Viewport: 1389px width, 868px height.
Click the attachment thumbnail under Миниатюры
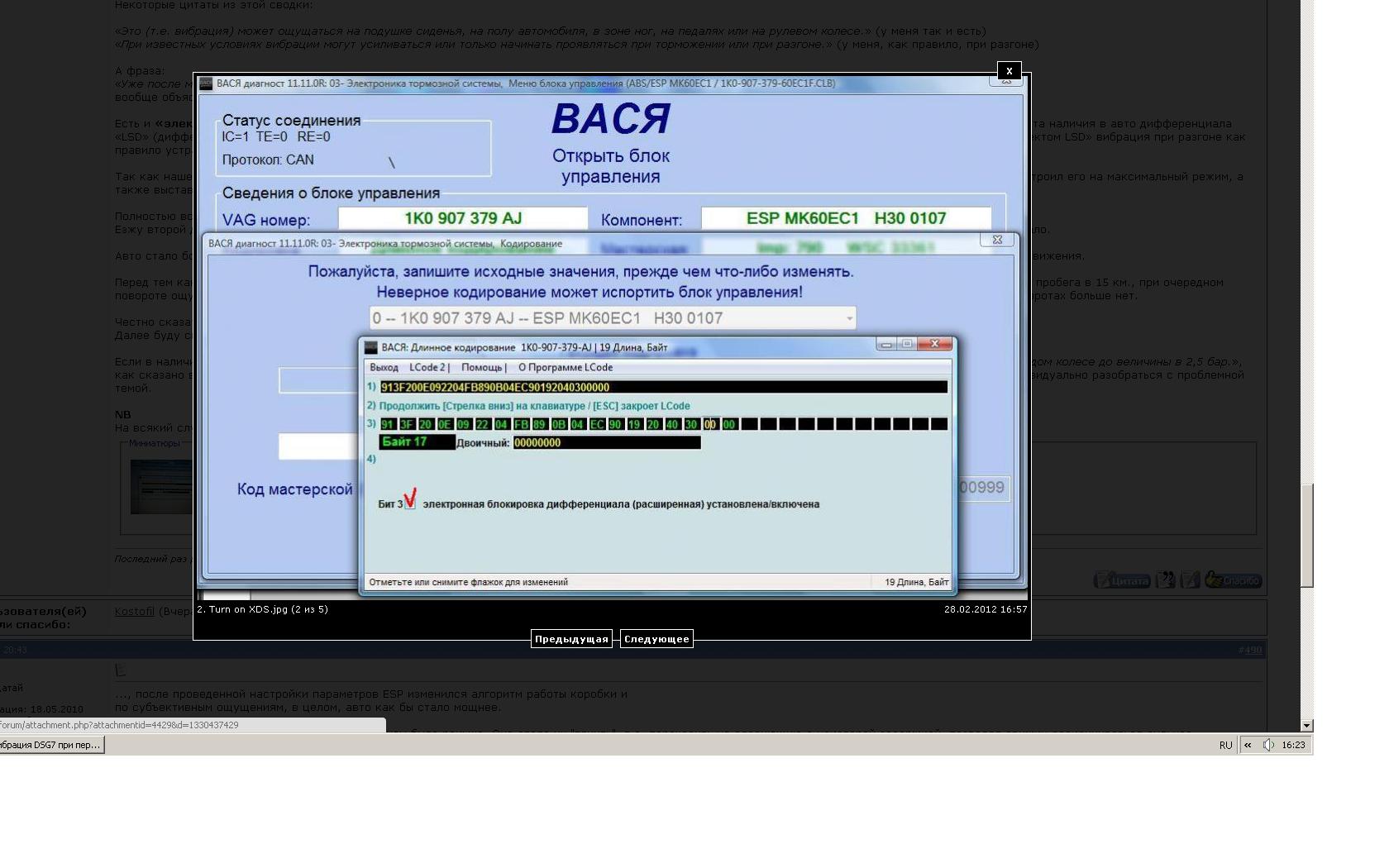pyautogui.click(x=162, y=486)
